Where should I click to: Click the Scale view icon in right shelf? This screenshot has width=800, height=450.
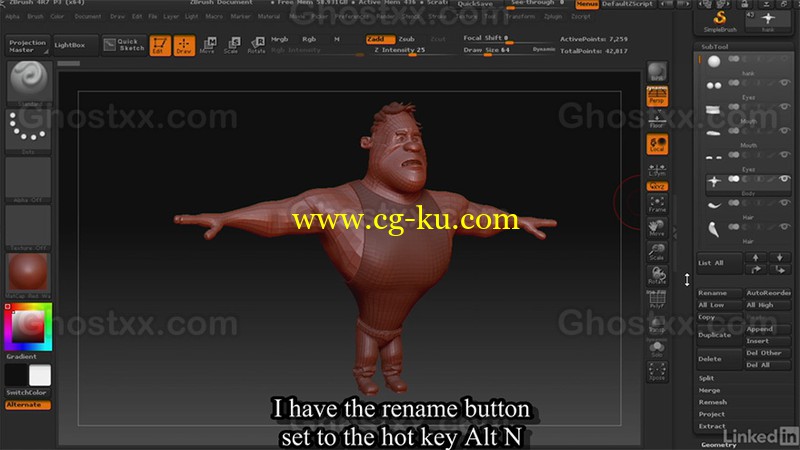click(x=657, y=252)
